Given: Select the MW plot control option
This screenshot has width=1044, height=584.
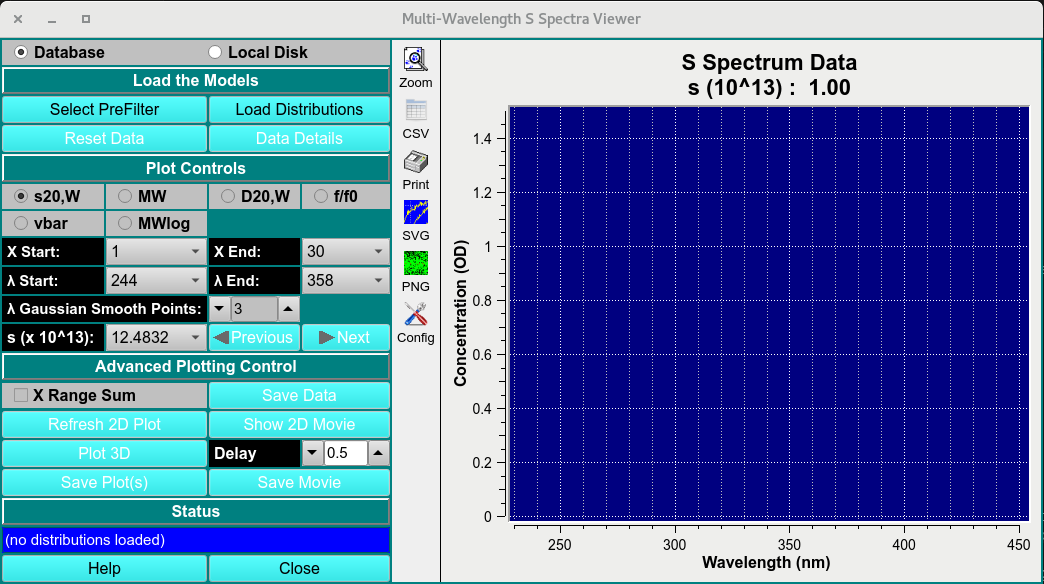Looking at the screenshot, I should click(127, 197).
